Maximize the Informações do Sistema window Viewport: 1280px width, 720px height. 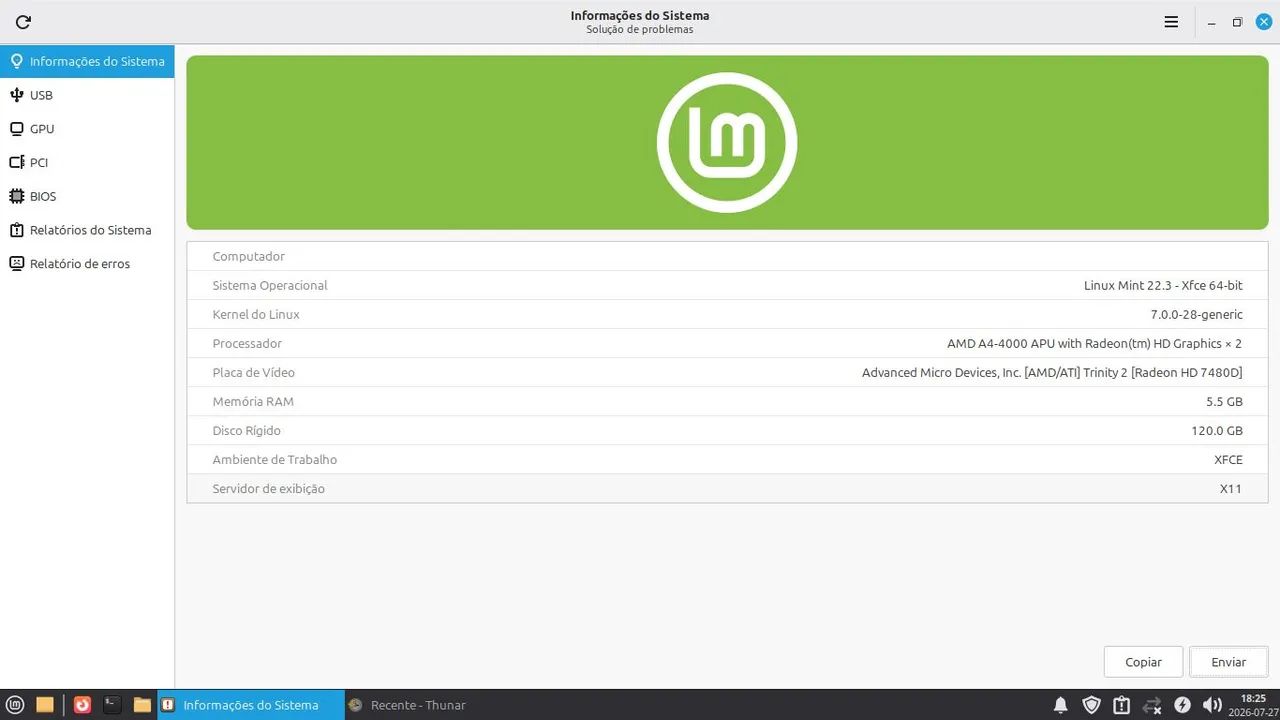click(1237, 22)
